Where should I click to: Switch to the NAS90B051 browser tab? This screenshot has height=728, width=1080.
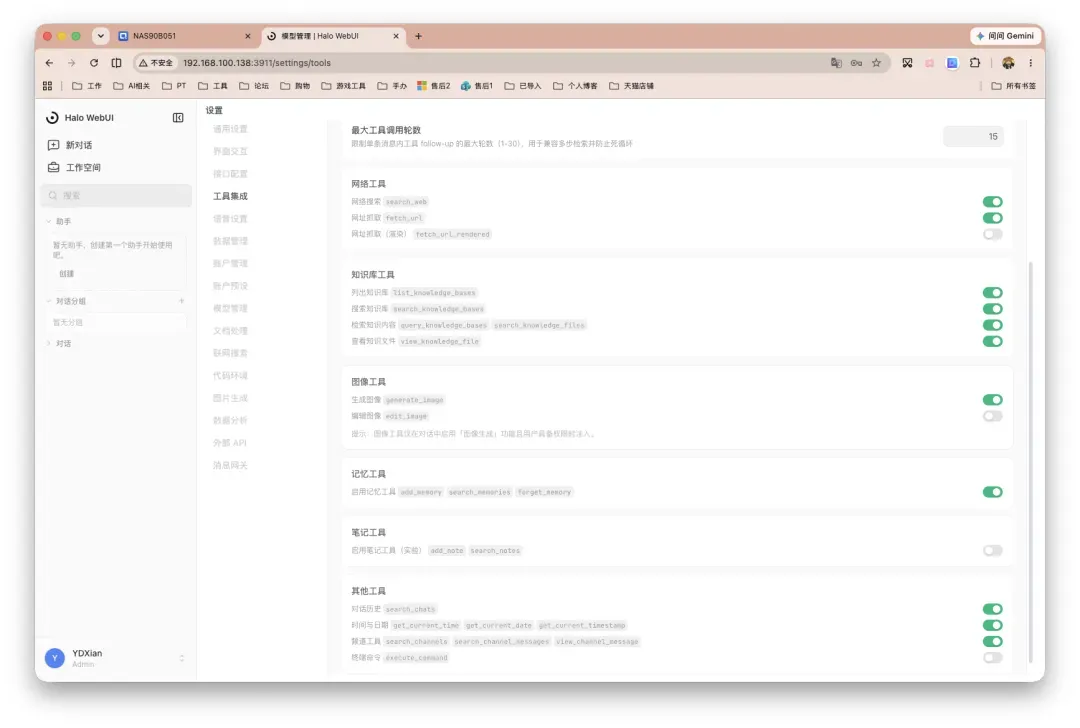(185, 36)
